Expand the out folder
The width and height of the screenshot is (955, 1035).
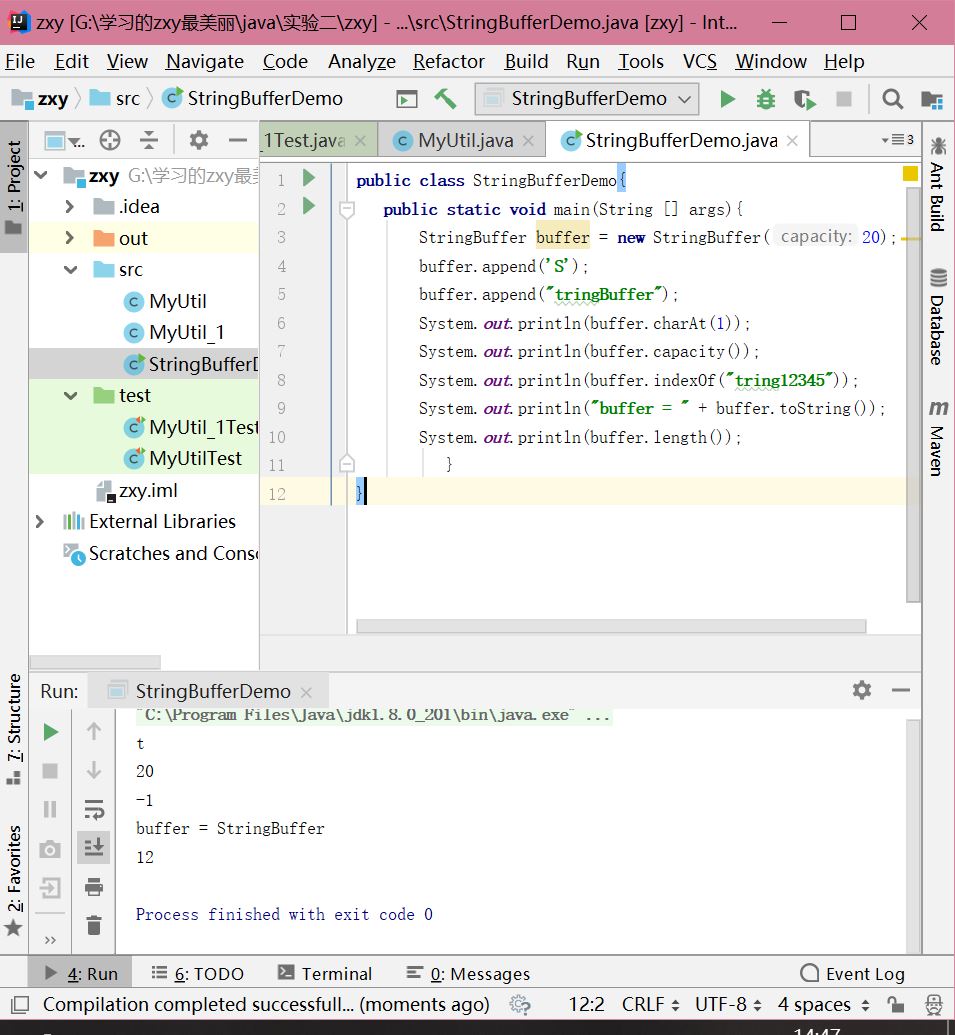[x=70, y=238]
